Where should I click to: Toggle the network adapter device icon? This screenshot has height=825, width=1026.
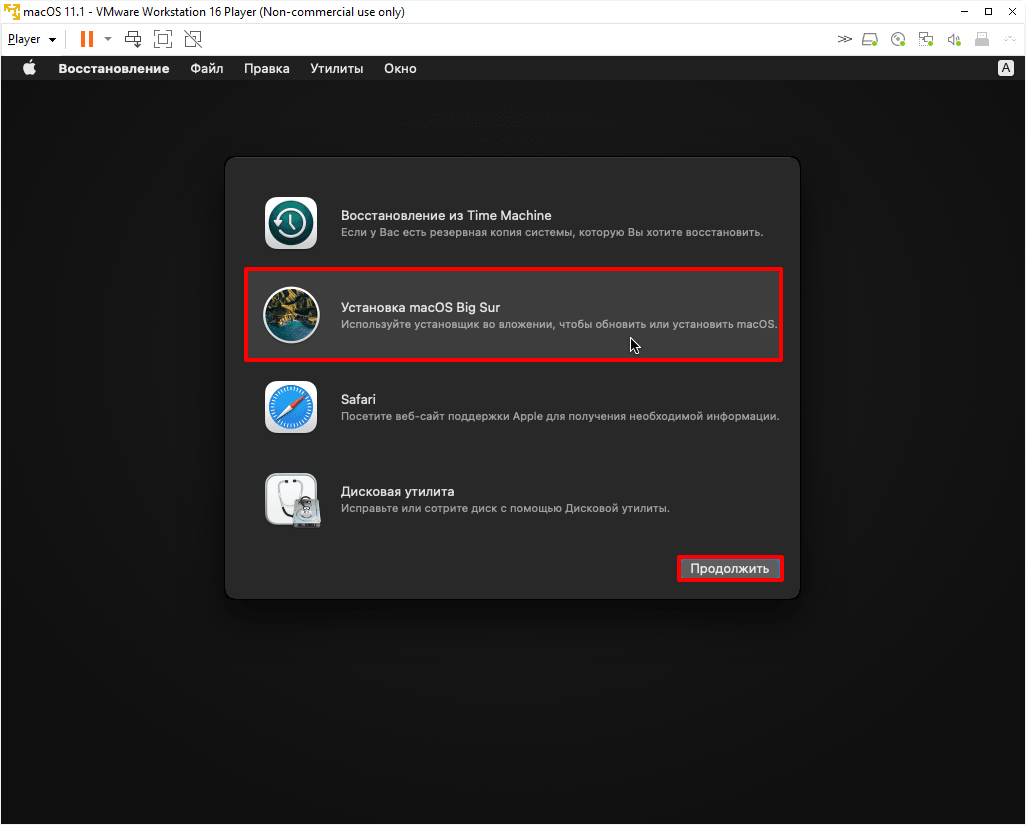(x=926, y=40)
